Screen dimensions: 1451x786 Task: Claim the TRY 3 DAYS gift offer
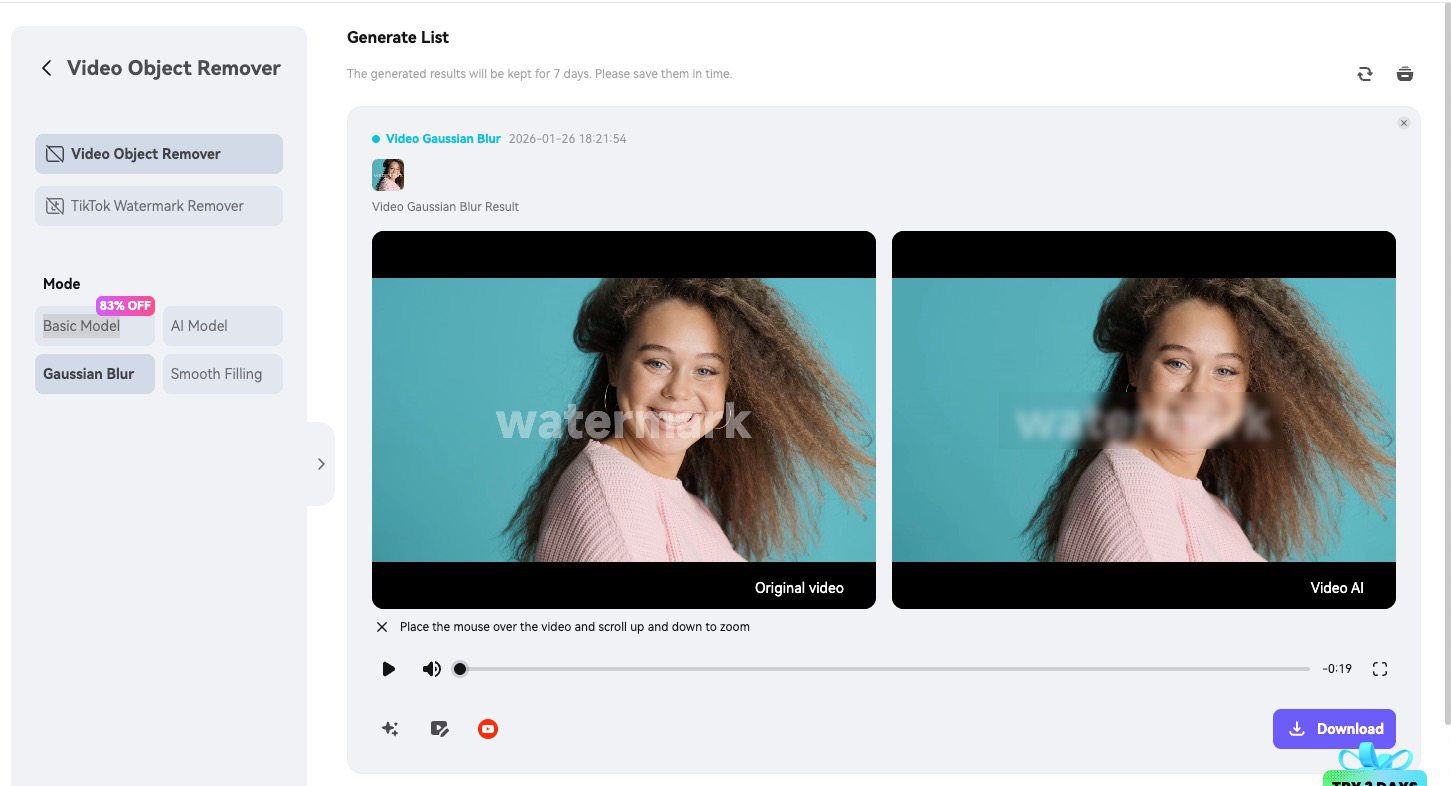pyautogui.click(x=1376, y=770)
